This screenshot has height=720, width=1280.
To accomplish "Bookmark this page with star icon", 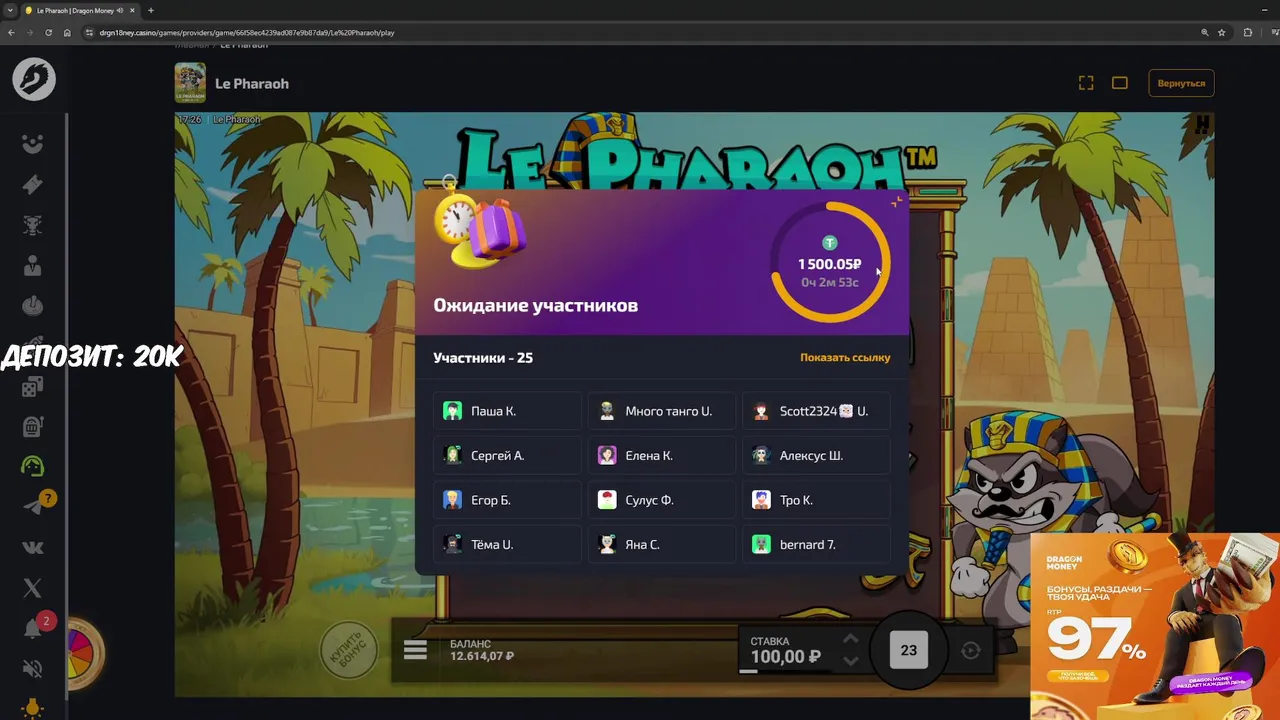I will 1221,32.
